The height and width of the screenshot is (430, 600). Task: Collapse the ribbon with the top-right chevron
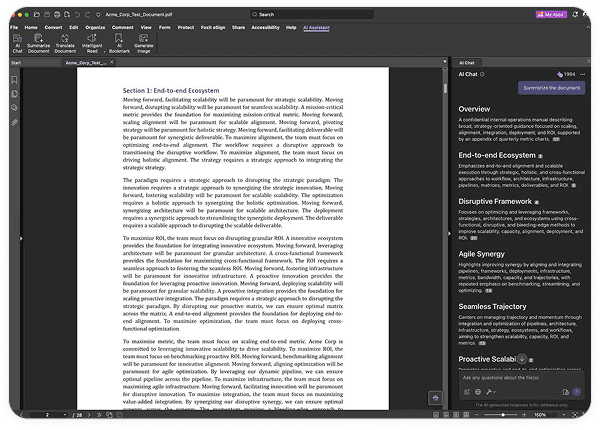click(588, 27)
